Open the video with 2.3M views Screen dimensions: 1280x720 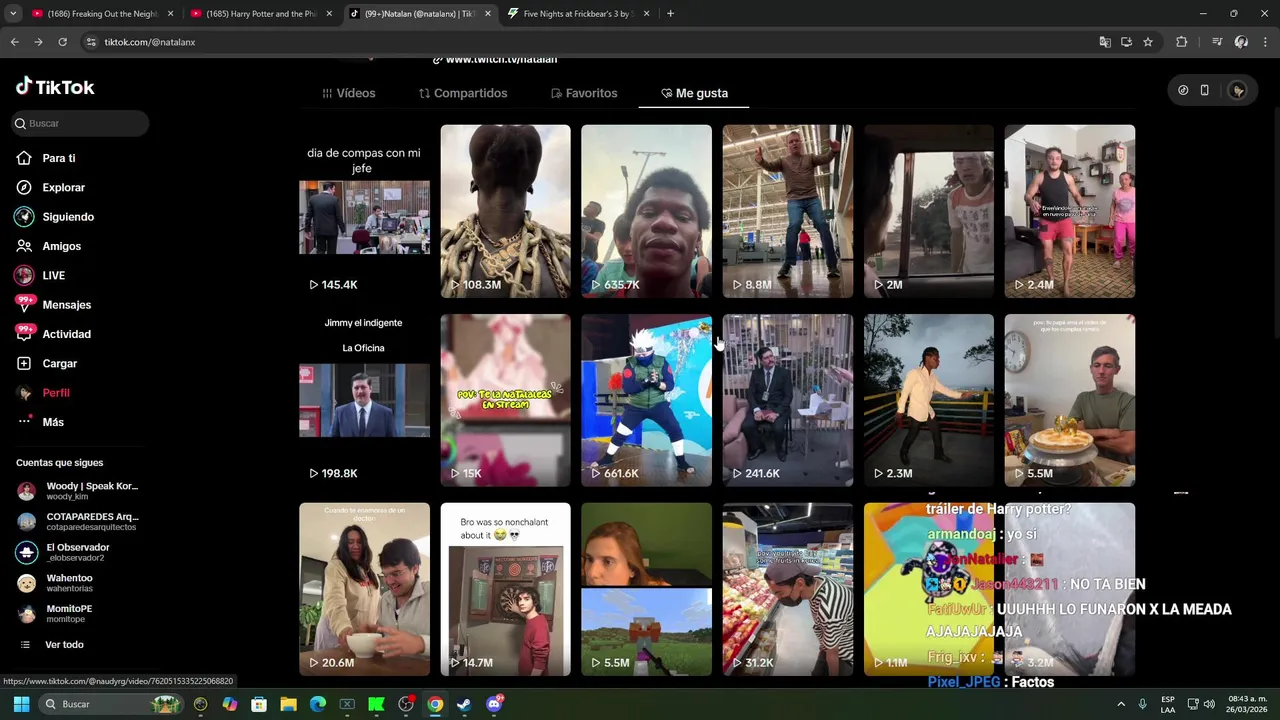click(x=928, y=400)
